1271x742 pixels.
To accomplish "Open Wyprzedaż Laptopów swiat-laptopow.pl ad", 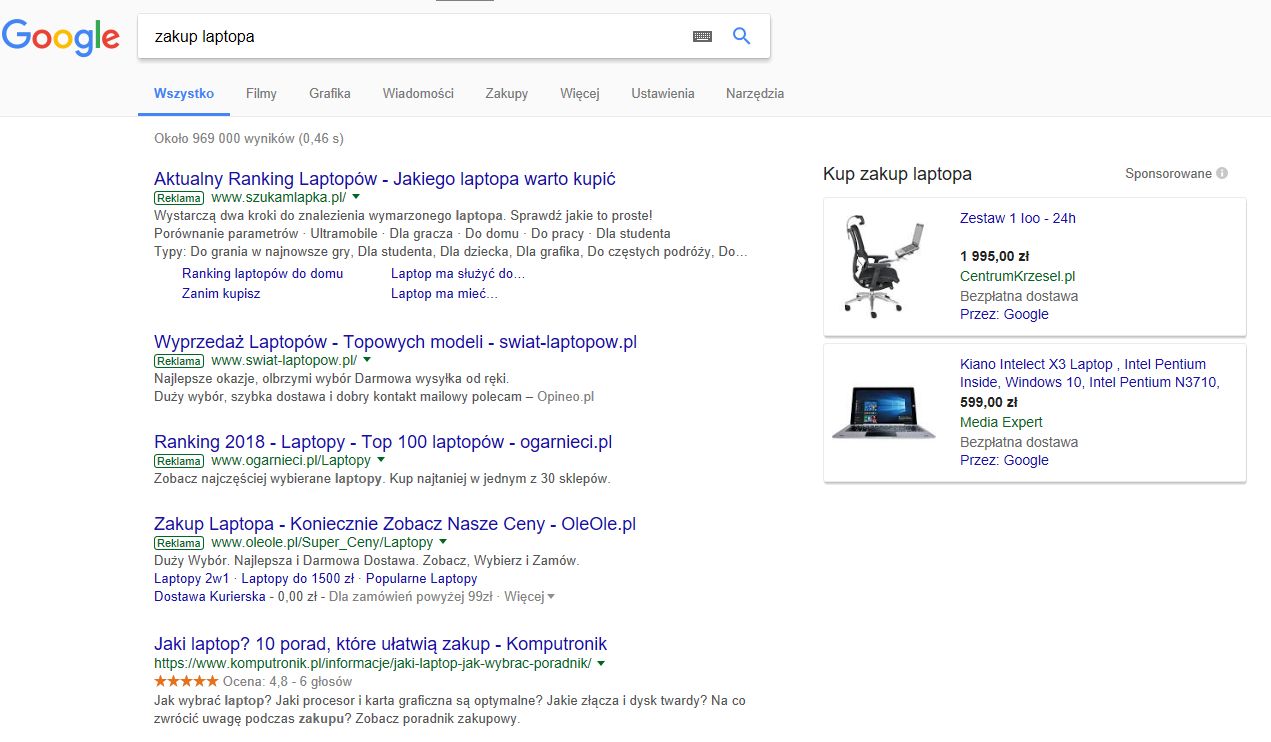I will click(395, 342).
